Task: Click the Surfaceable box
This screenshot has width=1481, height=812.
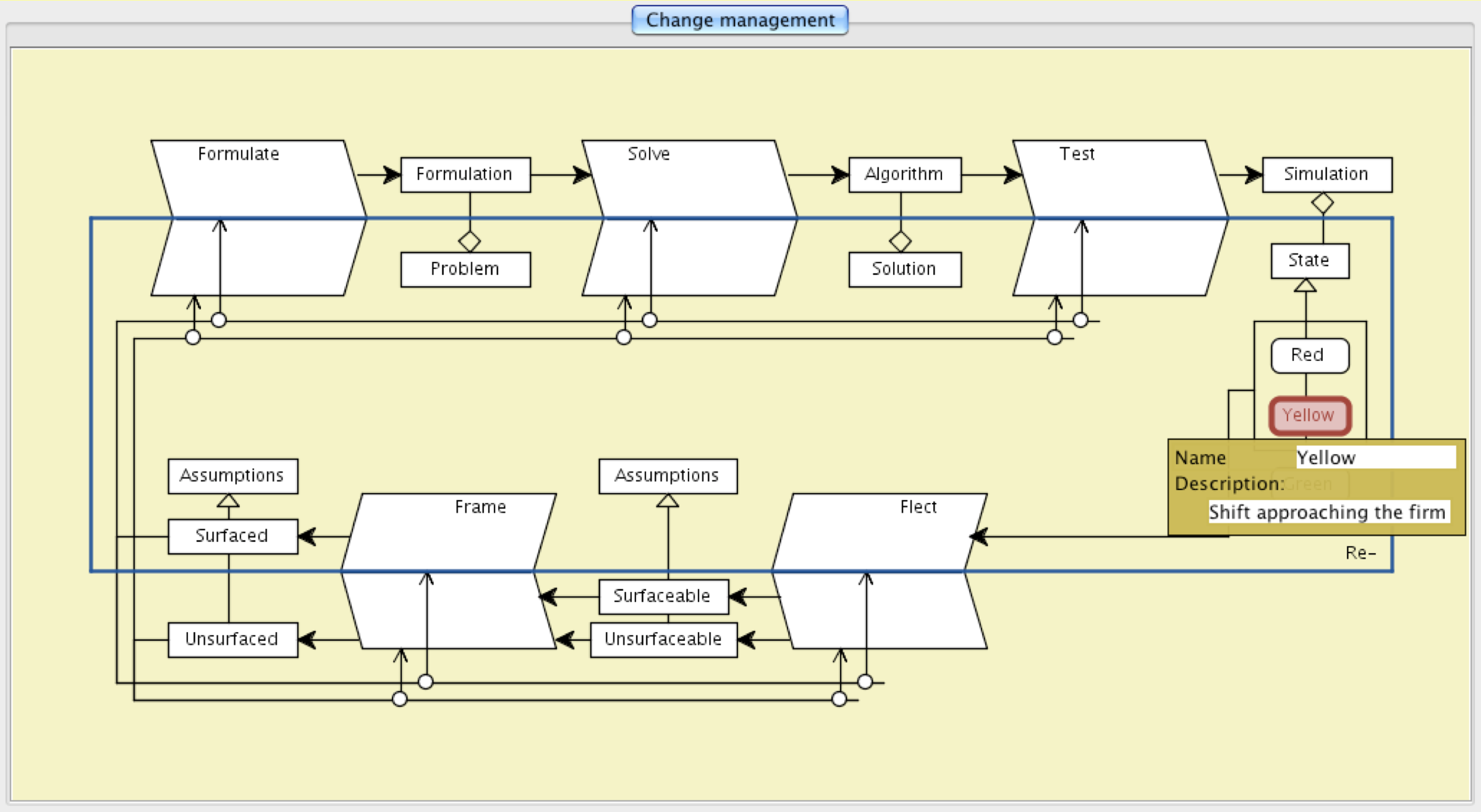Action: click(663, 596)
